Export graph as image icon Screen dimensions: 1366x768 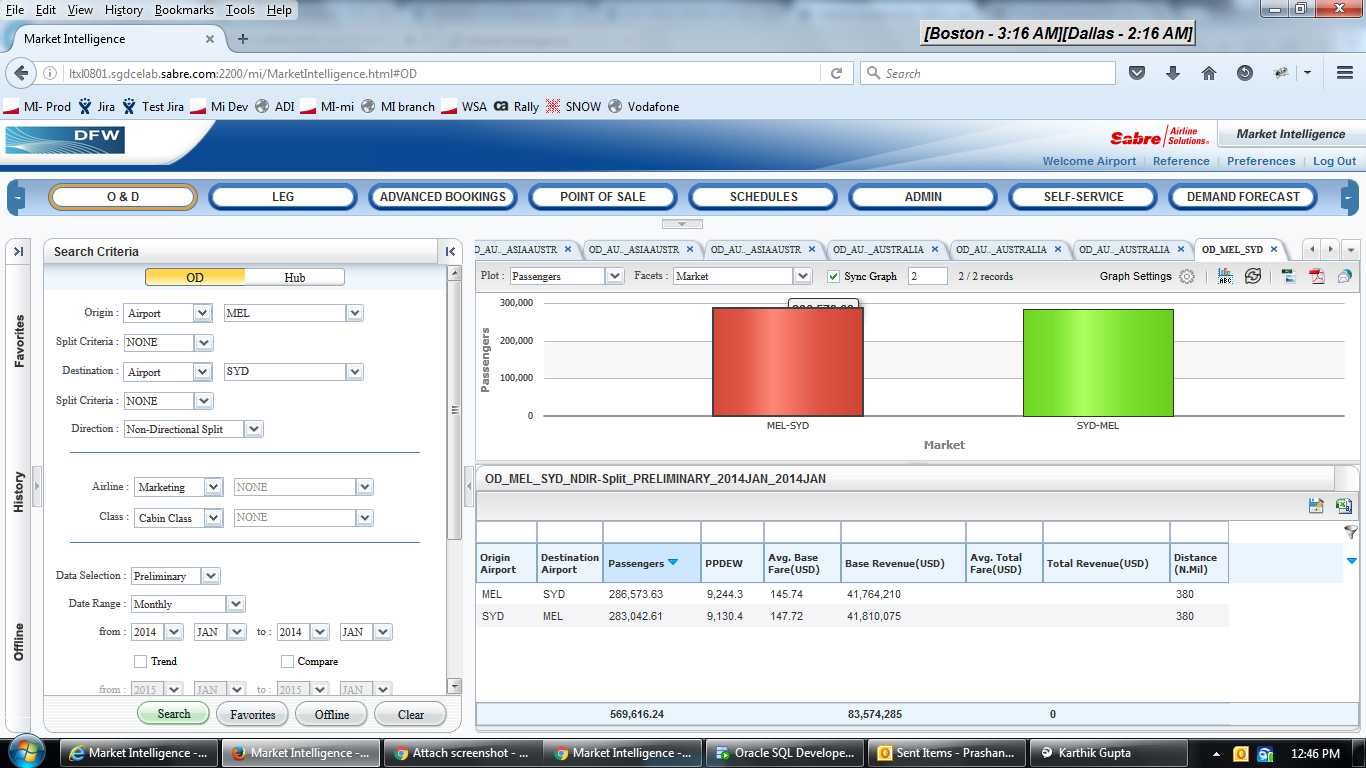1289,277
